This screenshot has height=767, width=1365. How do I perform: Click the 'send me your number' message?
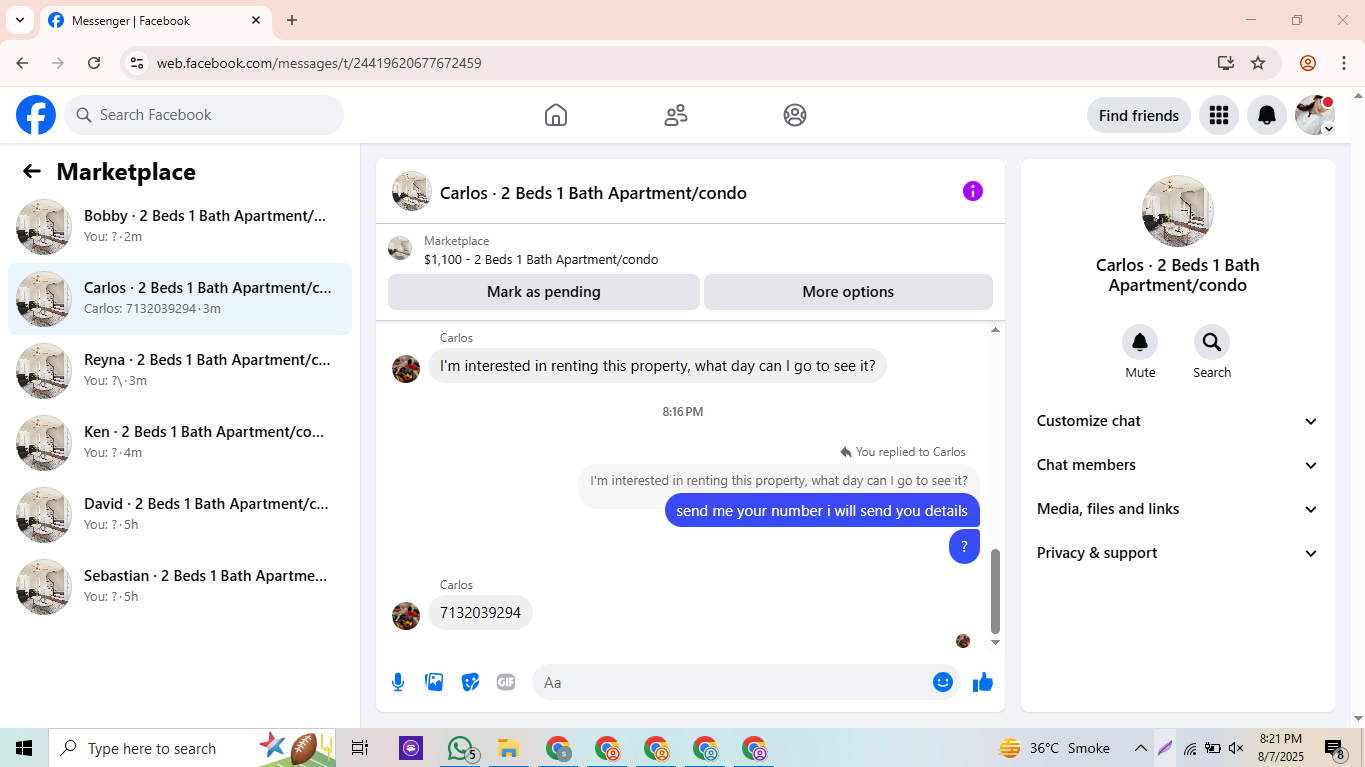[x=822, y=510]
